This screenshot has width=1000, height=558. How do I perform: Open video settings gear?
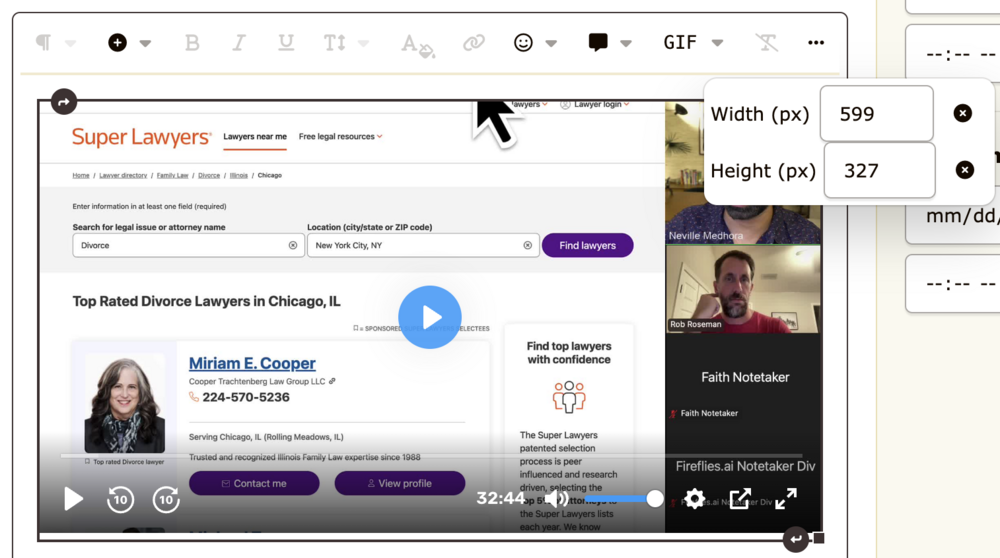click(x=695, y=499)
